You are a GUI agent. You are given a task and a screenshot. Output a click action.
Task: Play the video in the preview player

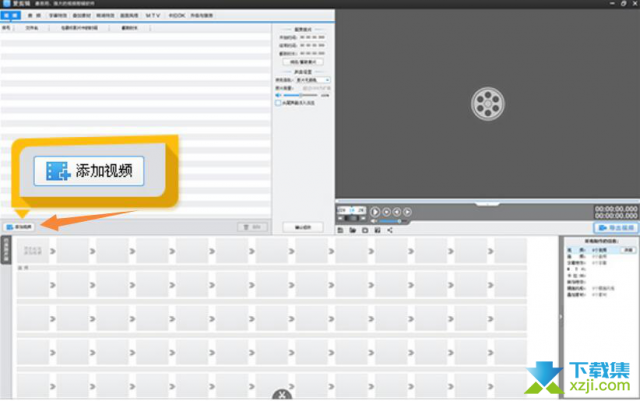coord(375,212)
